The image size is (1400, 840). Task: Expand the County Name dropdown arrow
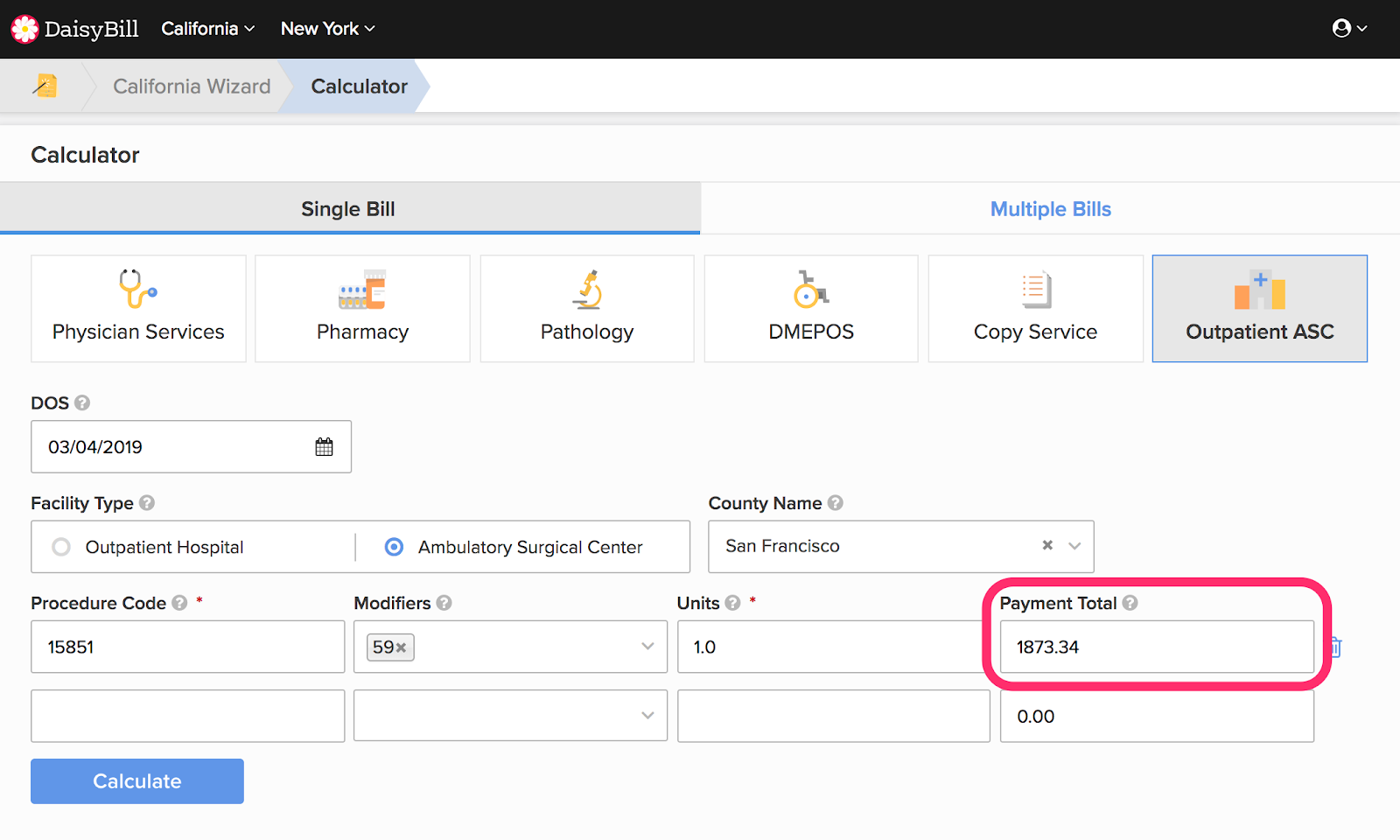[x=1075, y=545]
